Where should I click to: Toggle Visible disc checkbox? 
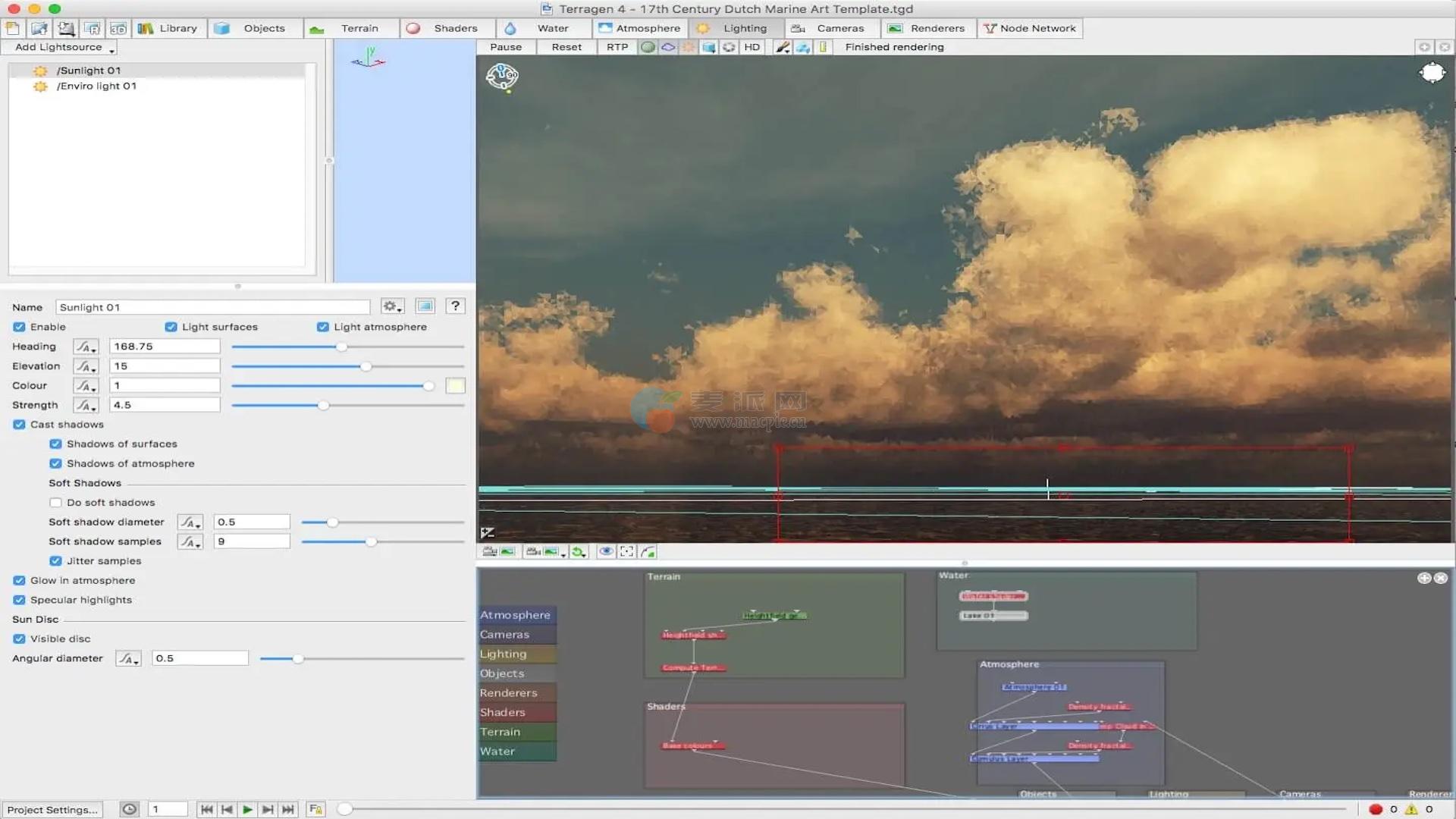click(19, 639)
